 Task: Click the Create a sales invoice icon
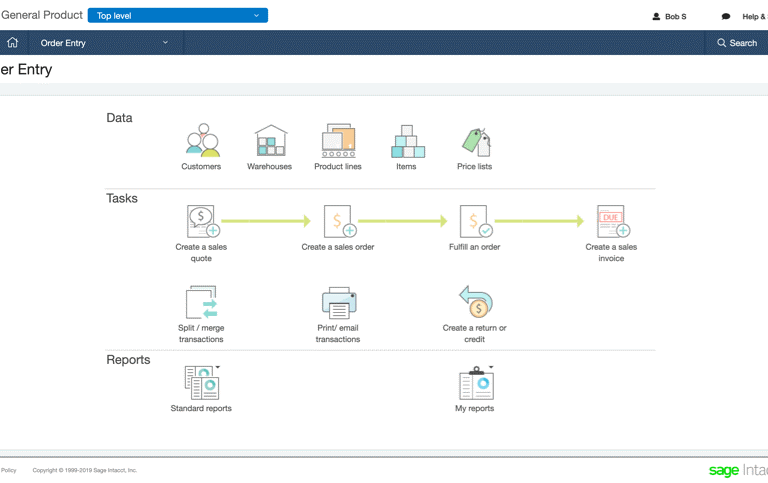(613, 221)
